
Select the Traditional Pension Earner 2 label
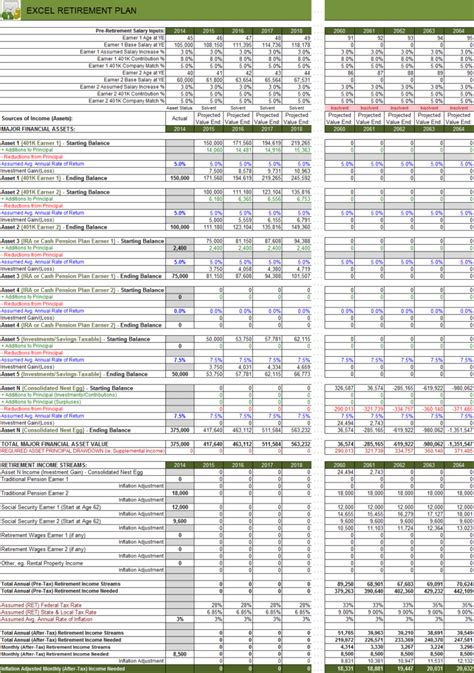point(34,493)
